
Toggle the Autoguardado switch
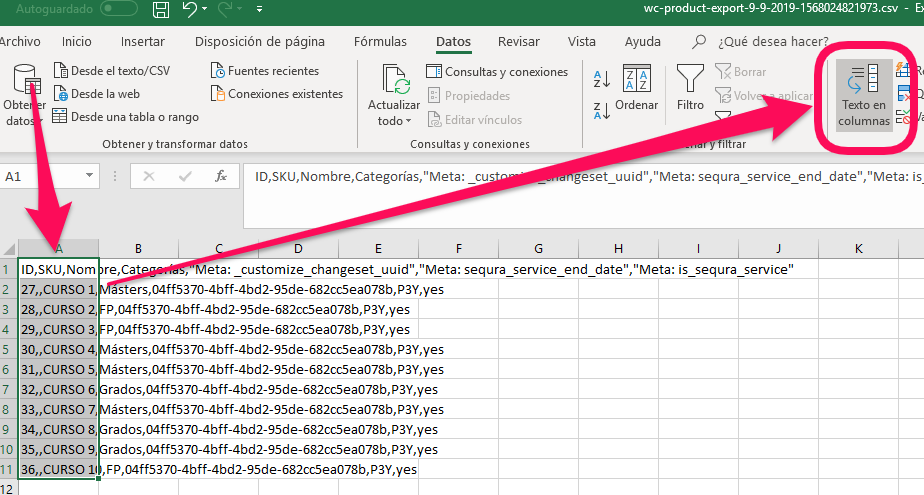click(x=118, y=9)
